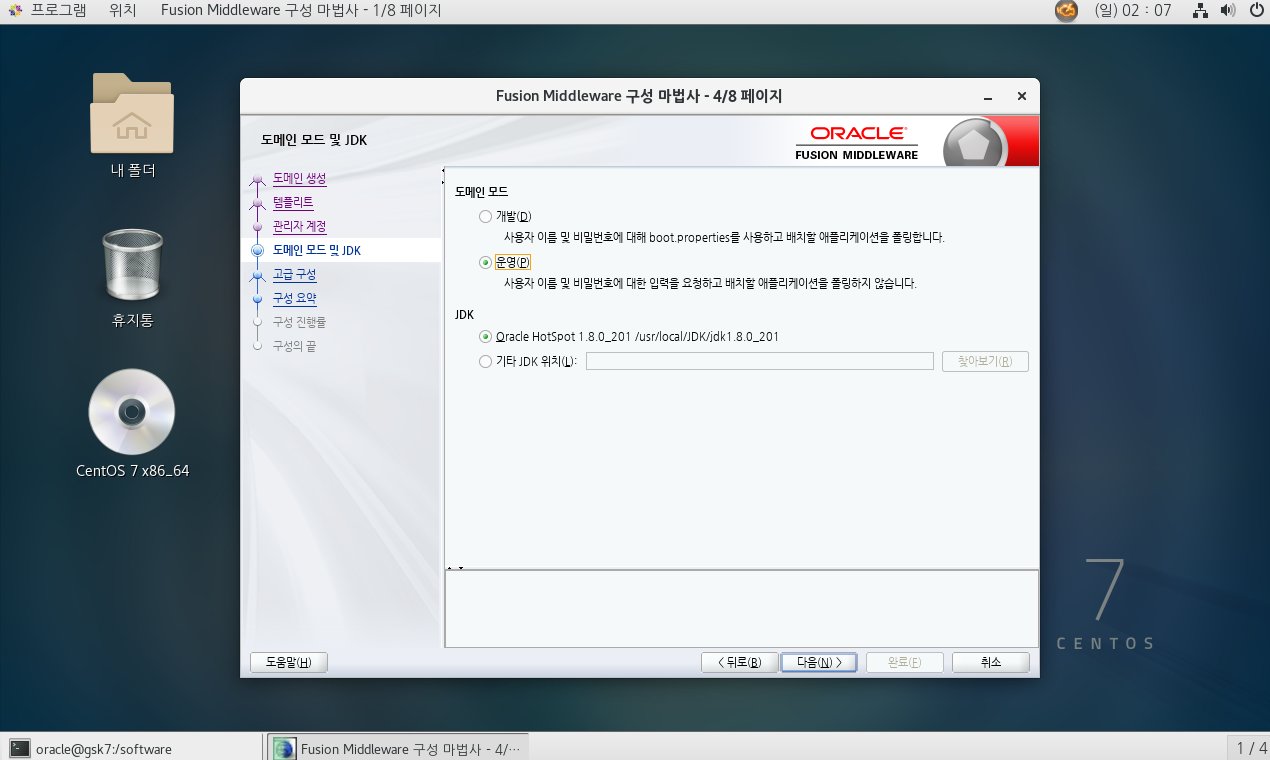The height and width of the screenshot is (760, 1270).
Task: Click the 구성 진행률 step text
Action: [x=299, y=322]
